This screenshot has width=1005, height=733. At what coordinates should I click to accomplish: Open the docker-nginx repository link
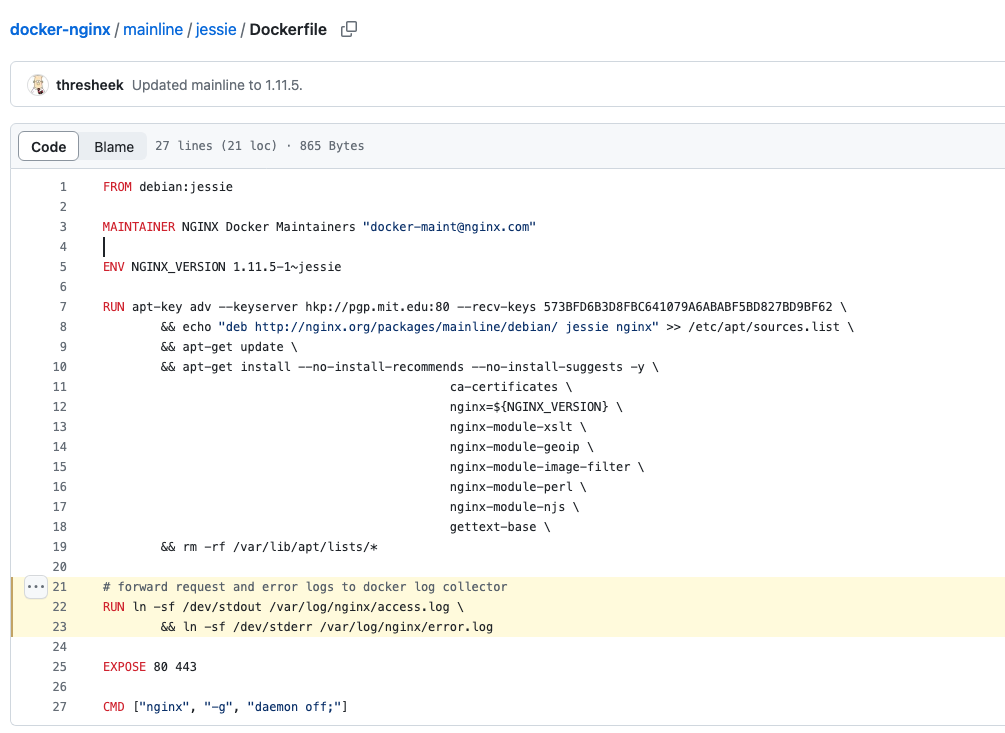(60, 29)
